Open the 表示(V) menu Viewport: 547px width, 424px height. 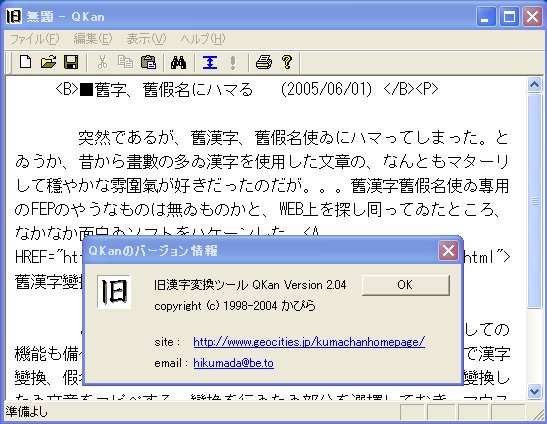click(146, 39)
